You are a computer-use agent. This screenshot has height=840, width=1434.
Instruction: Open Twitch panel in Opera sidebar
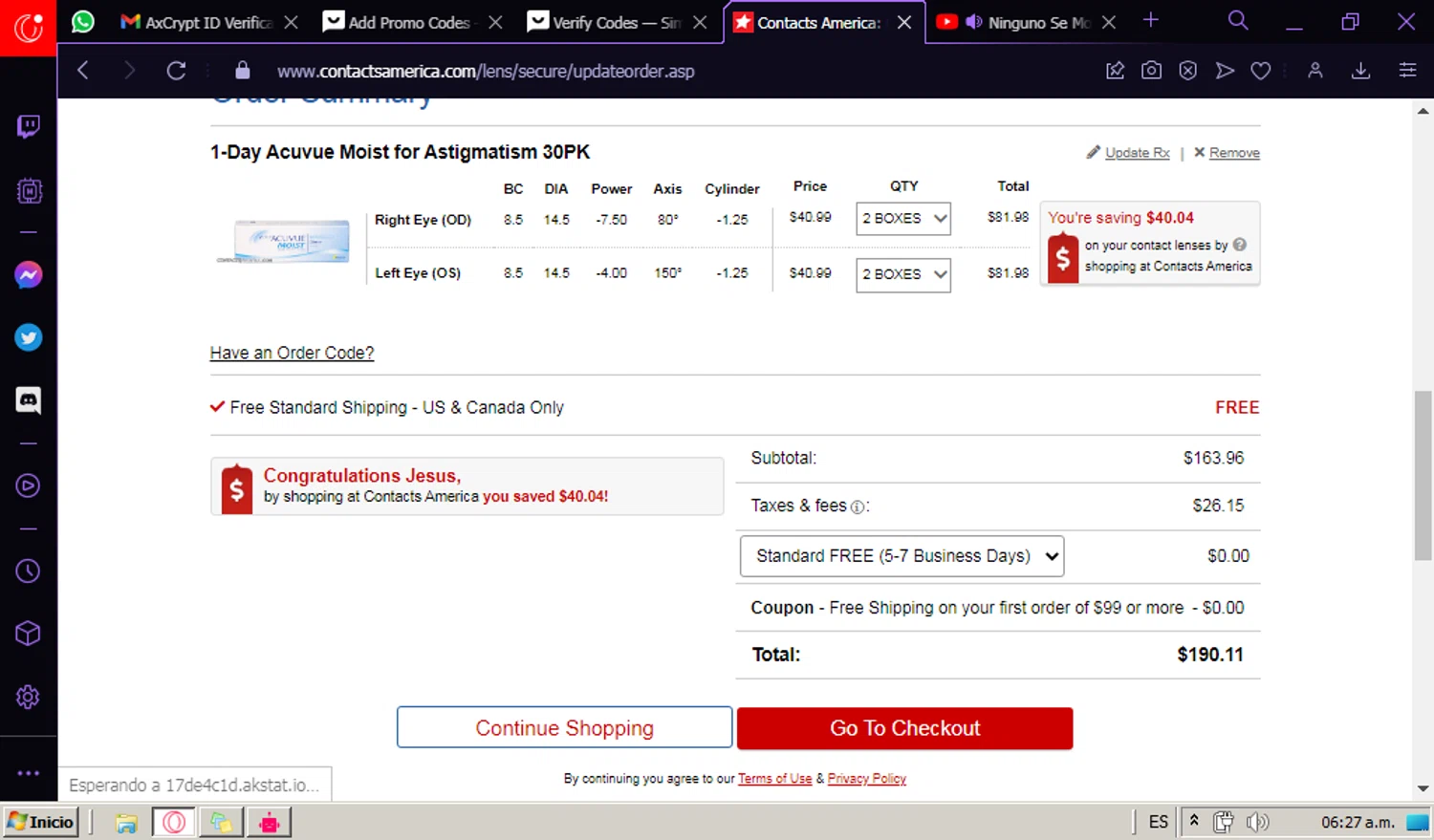(29, 127)
